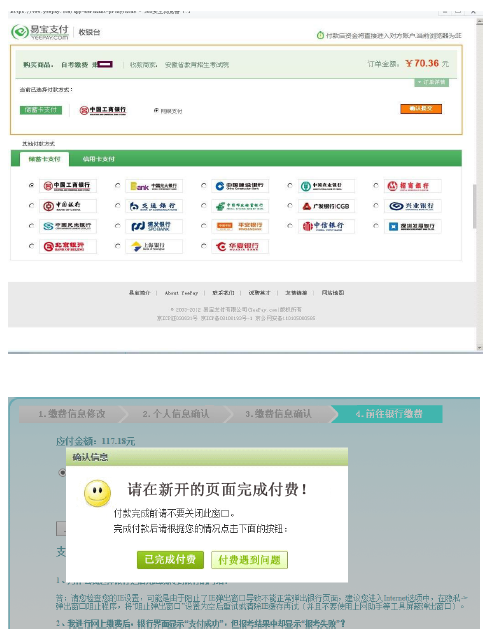The width and height of the screenshot is (491, 633).
Task: Click the 应付金额: 117.18元 text
Action: [95, 441]
